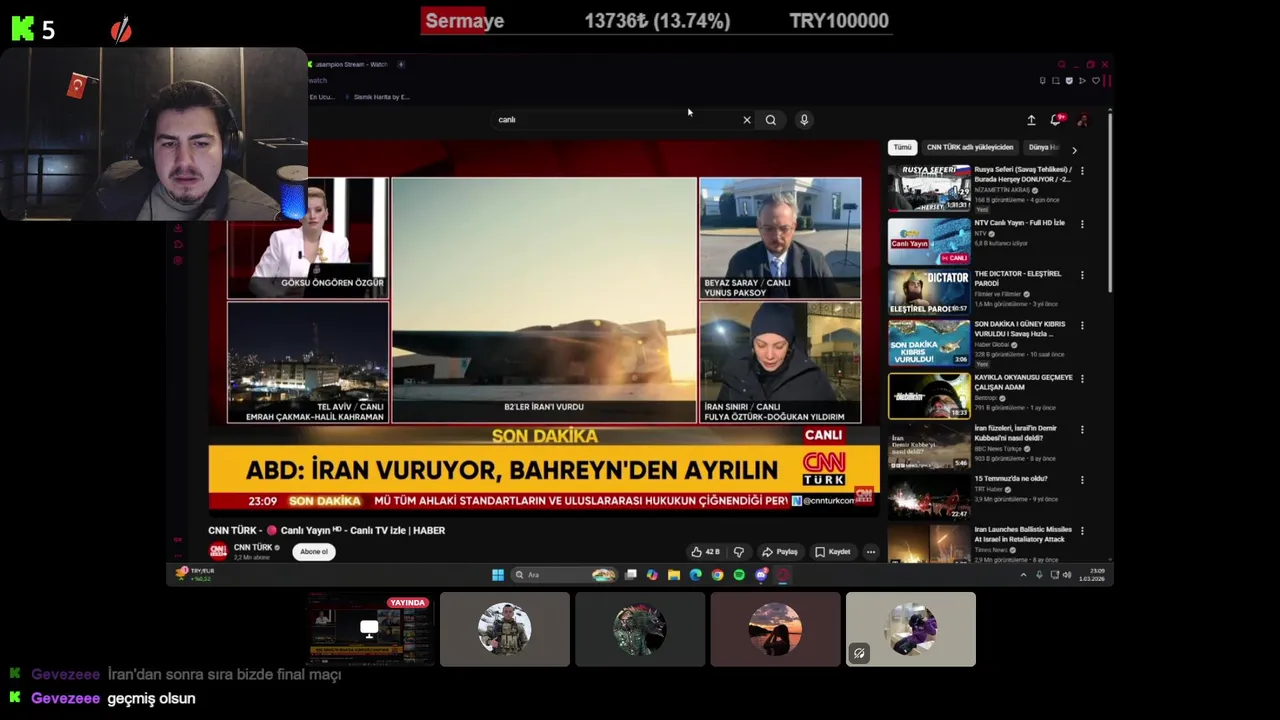Open the CNN TÜRK channel avatar
The height and width of the screenshot is (720, 1280).
click(x=218, y=551)
